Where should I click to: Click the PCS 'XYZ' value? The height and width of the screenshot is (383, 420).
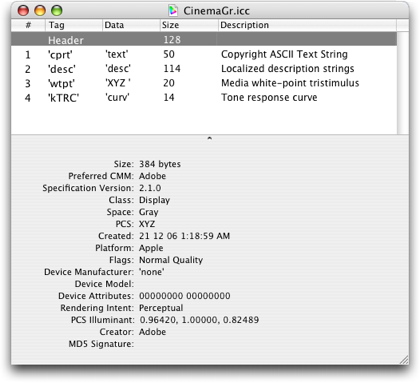pos(147,224)
